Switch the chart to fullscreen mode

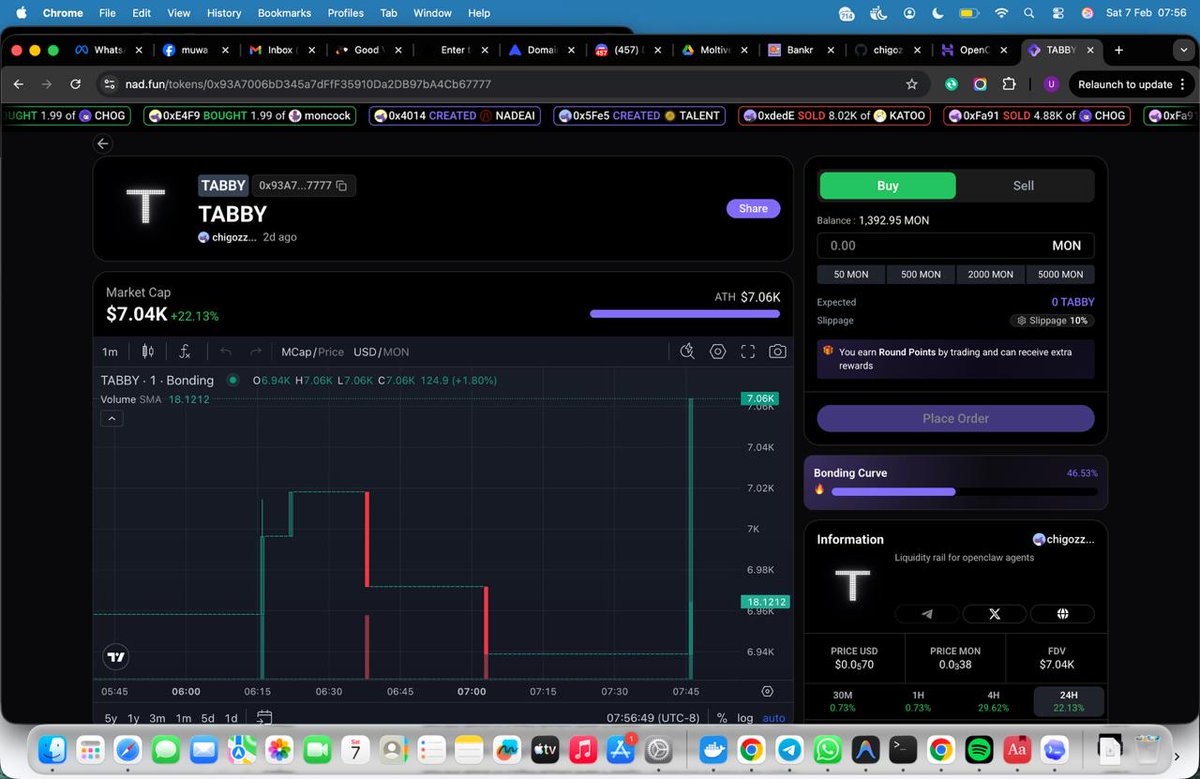[747, 352]
